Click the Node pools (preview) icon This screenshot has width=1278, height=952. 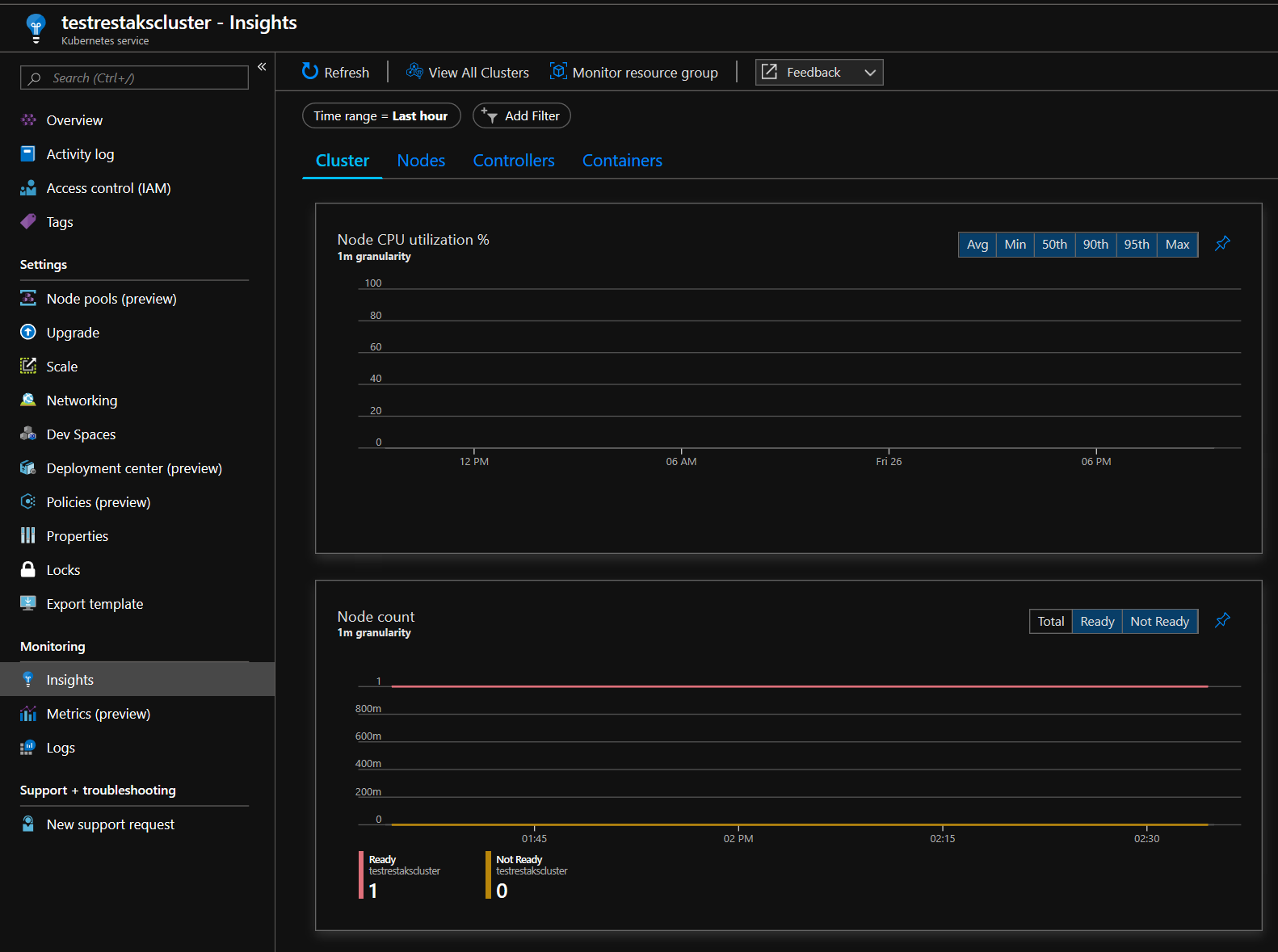click(x=28, y=299)
